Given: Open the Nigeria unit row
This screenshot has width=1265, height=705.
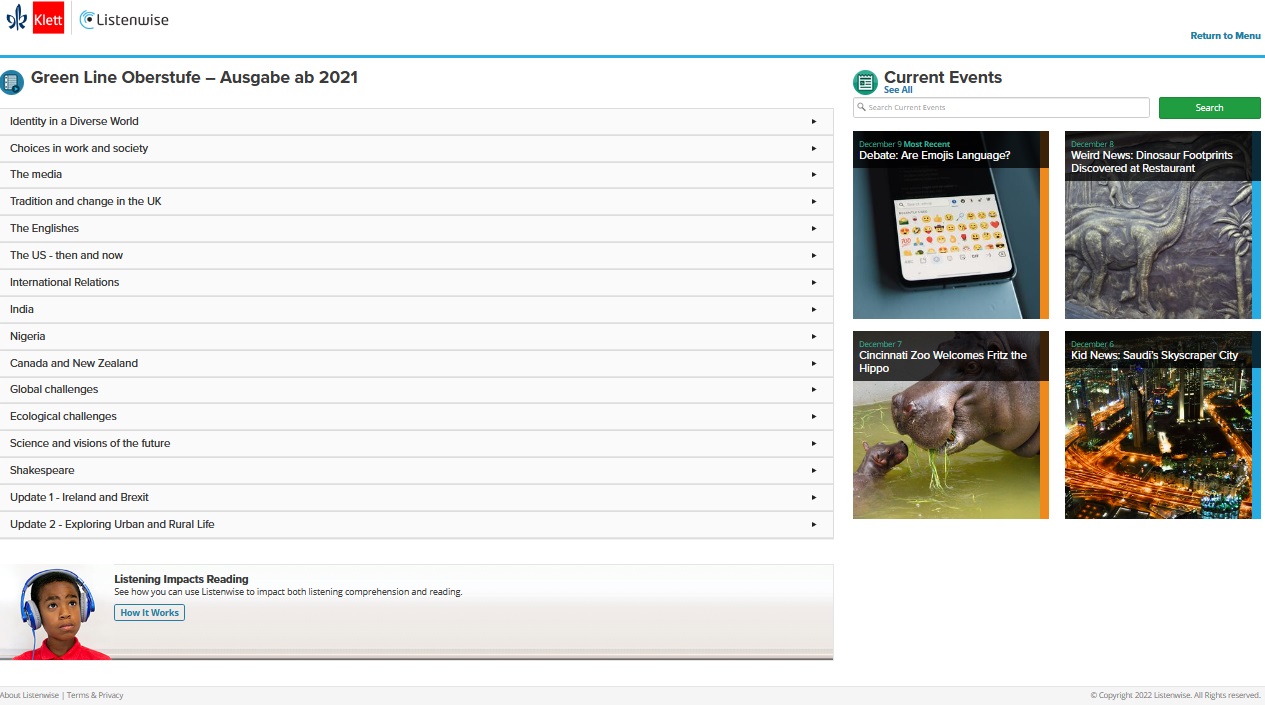Looking at the screenshot, I should coord(416,336).
